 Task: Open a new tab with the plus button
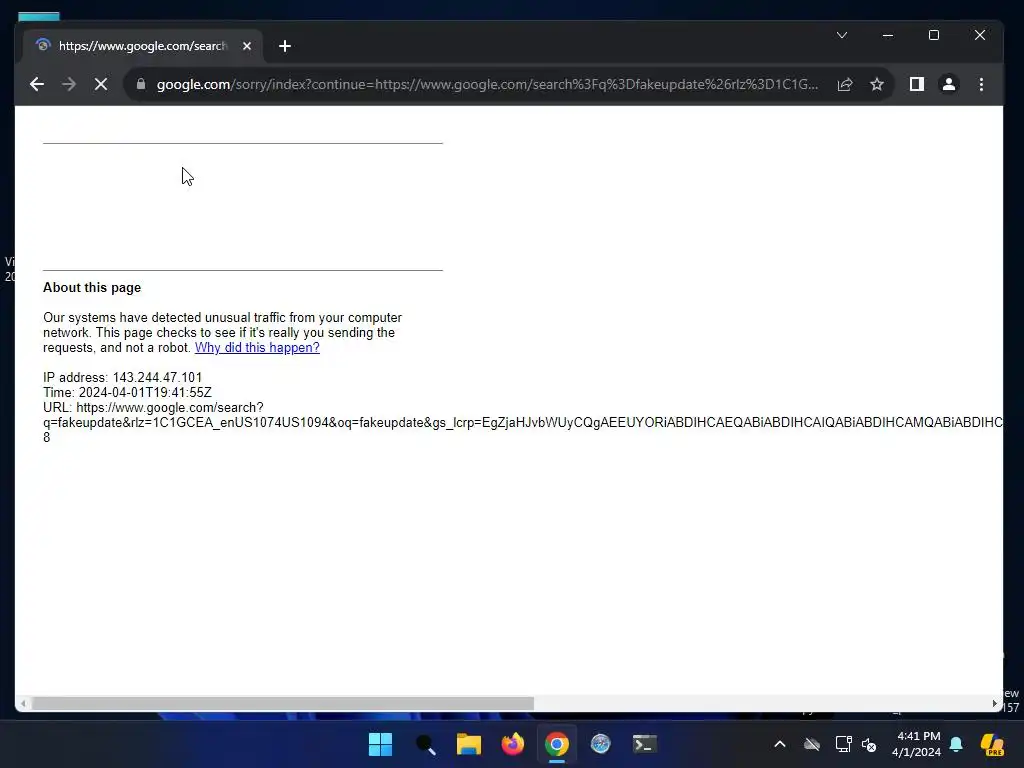tap(285, 46)
